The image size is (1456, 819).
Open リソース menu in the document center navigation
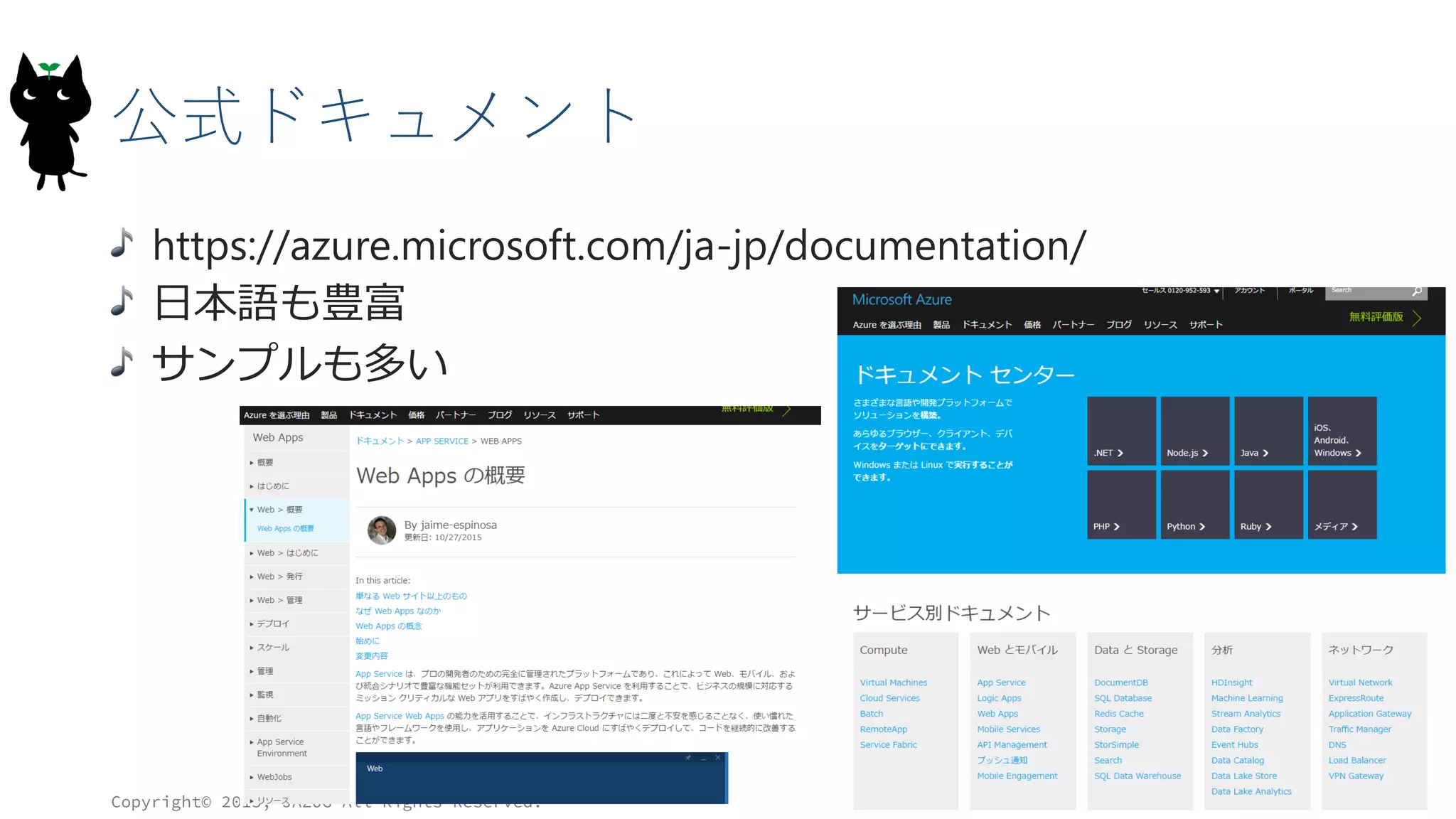coord(1160,325)
